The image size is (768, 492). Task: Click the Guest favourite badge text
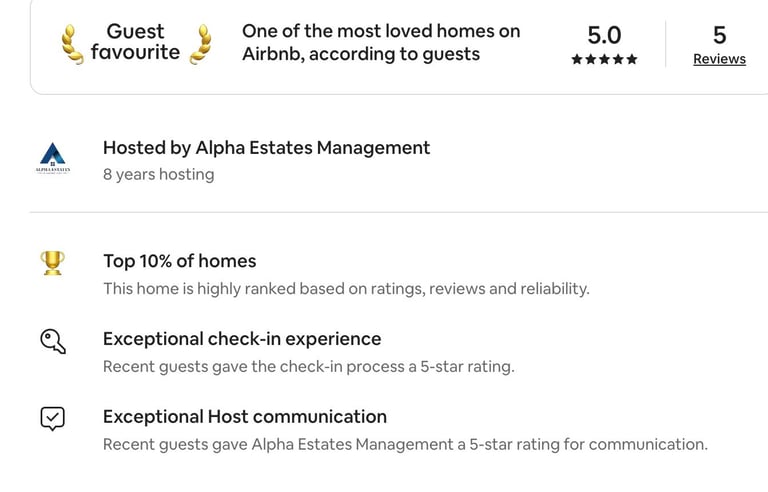tap(135, 42)
